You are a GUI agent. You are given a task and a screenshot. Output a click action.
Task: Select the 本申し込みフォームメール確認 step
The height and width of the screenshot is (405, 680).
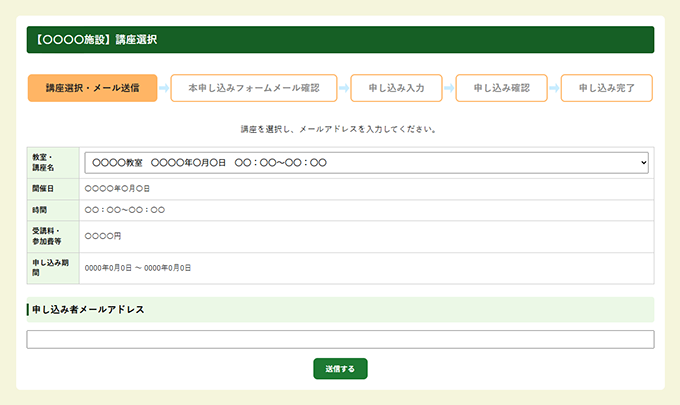coord(254,88)
